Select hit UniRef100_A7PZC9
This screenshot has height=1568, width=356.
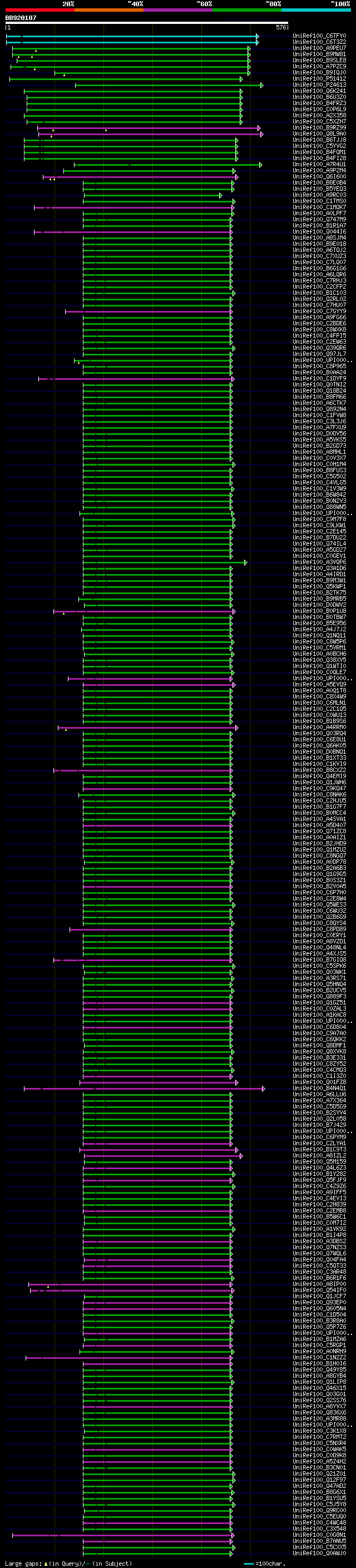point(319,67)
